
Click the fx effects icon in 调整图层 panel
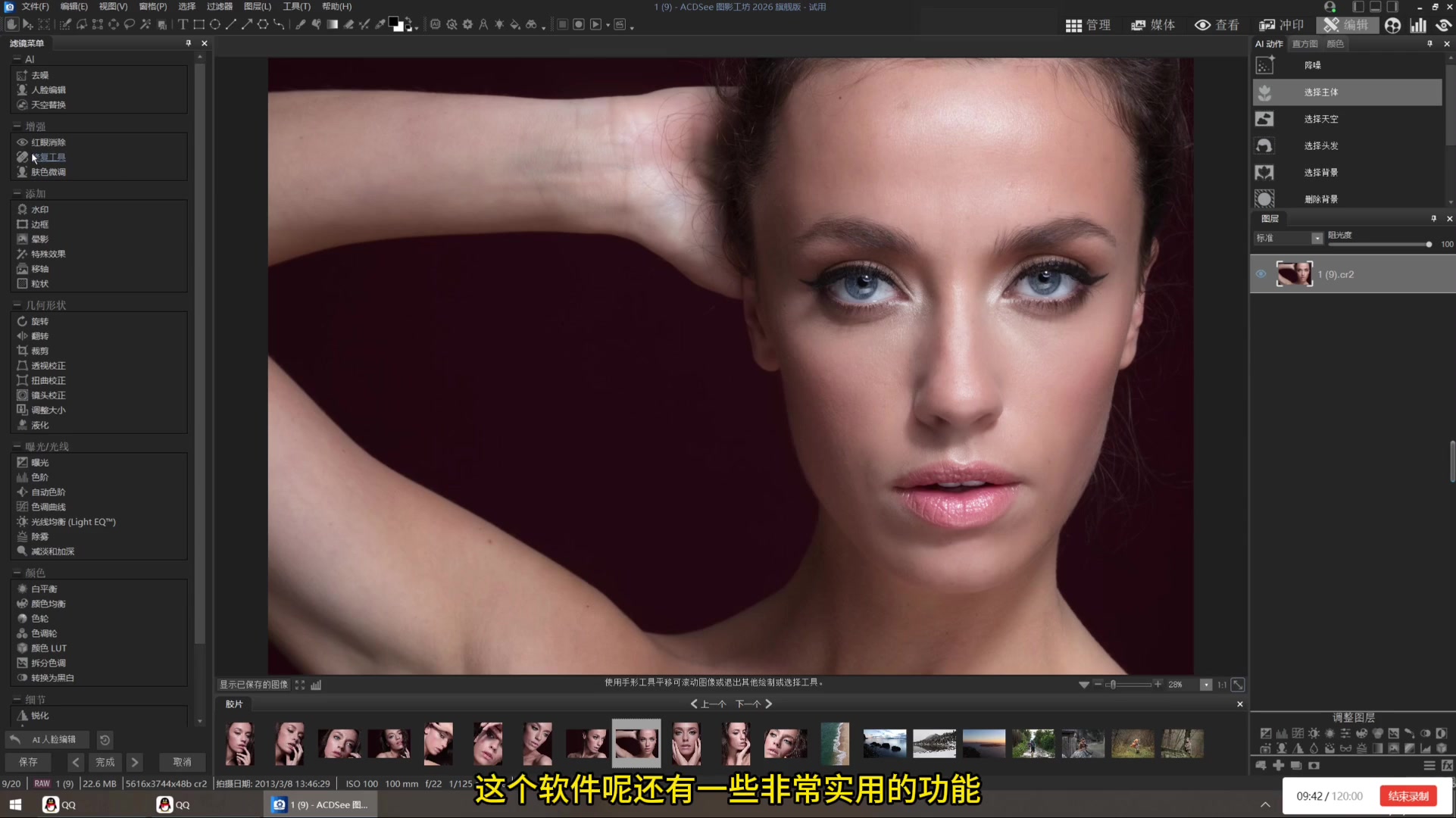click(x=1447, y=765)
